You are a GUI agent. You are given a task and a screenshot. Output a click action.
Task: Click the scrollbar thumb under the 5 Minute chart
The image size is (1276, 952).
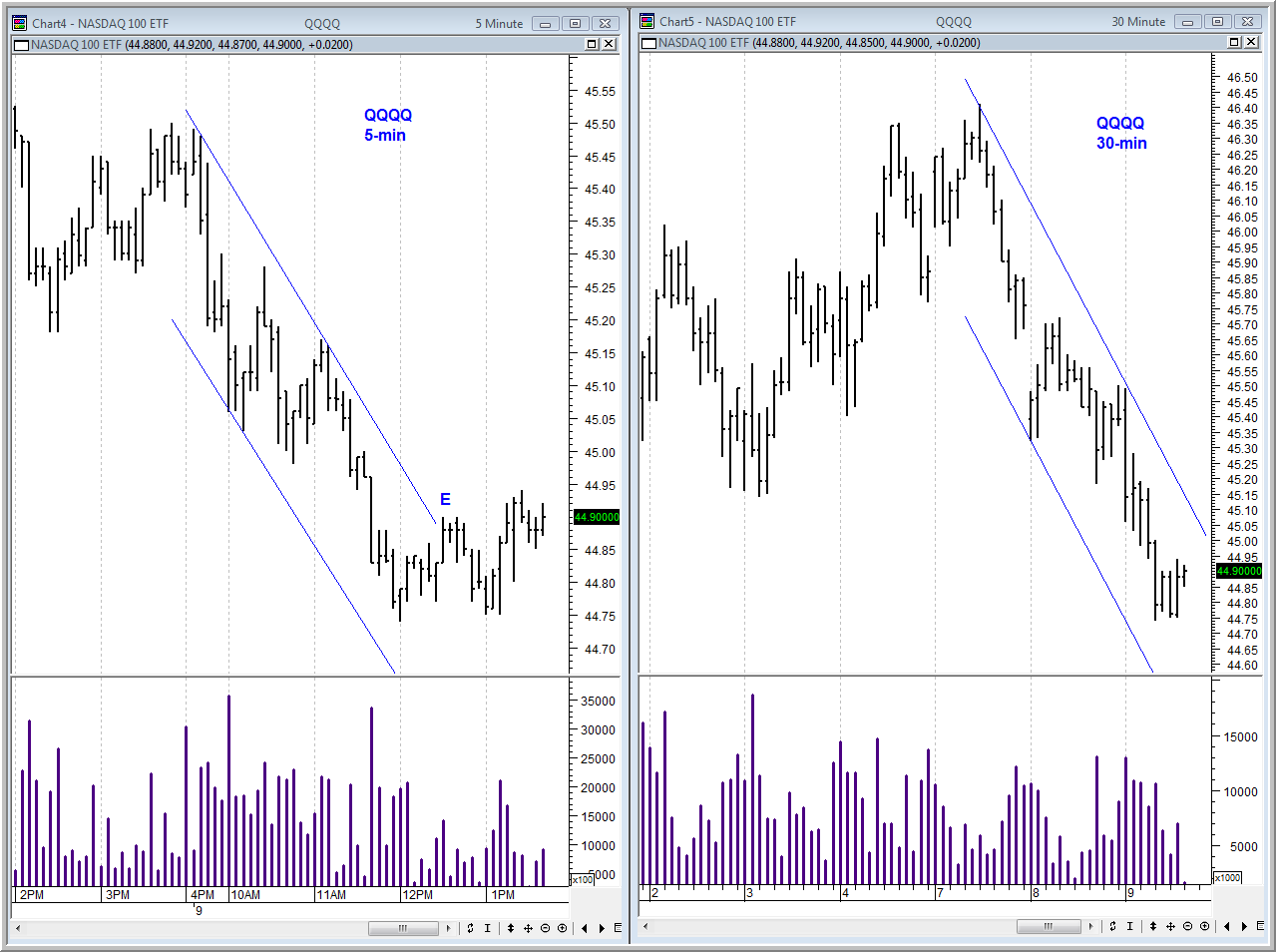click(x=403, y=928)
